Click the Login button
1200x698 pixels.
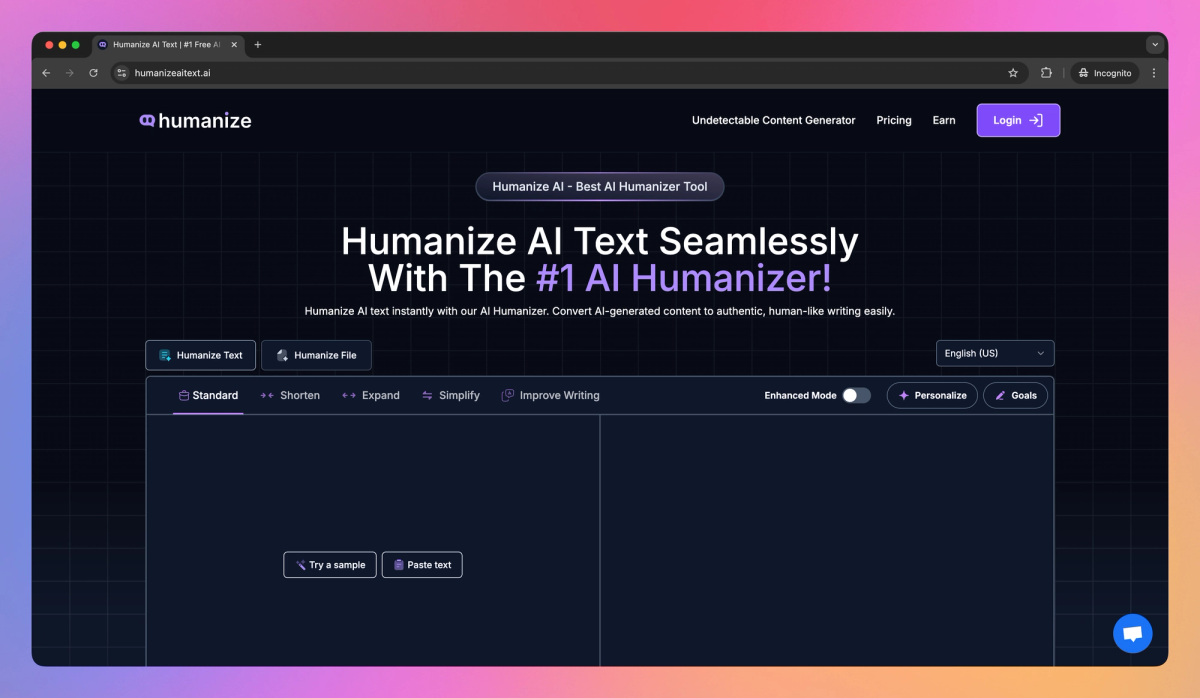[x=1018, y=120]
